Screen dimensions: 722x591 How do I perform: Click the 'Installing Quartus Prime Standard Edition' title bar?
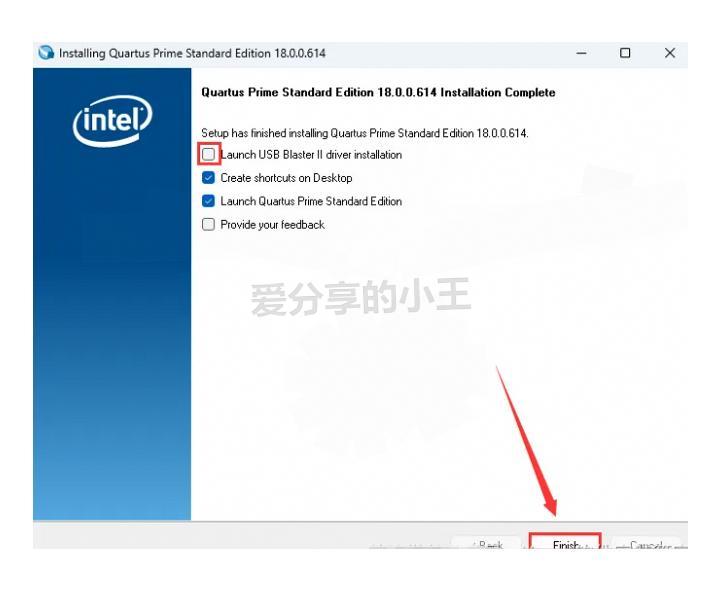[x=192, y=53]
